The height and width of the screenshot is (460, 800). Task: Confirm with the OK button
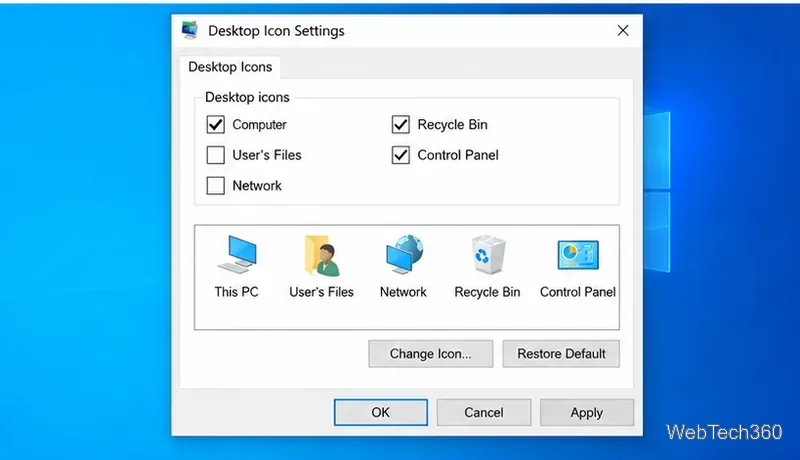click(x=381, y=412)
